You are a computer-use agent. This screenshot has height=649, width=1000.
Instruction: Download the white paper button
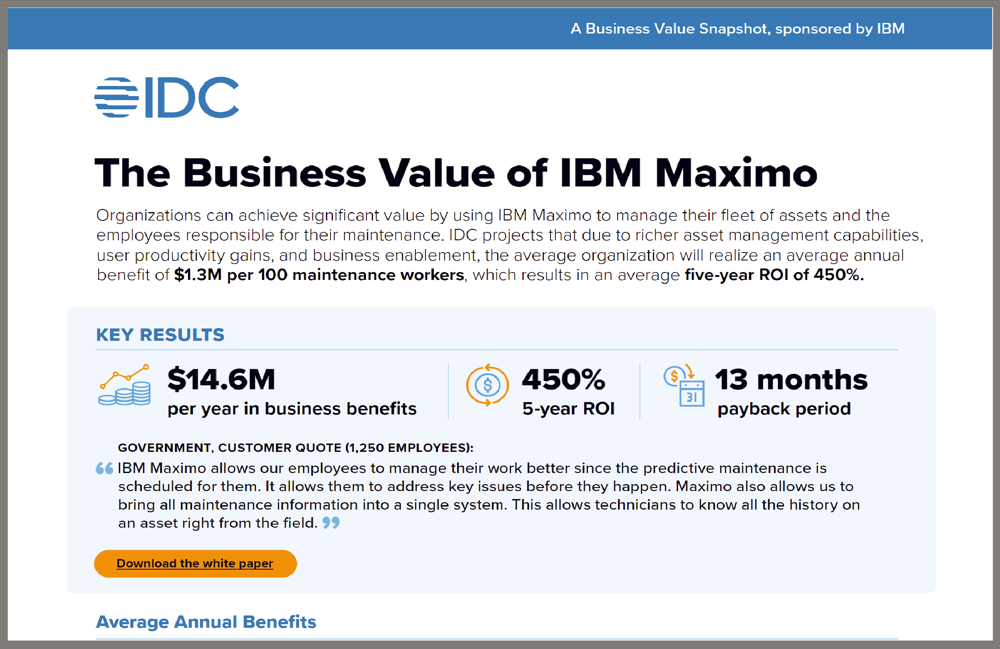195,564
